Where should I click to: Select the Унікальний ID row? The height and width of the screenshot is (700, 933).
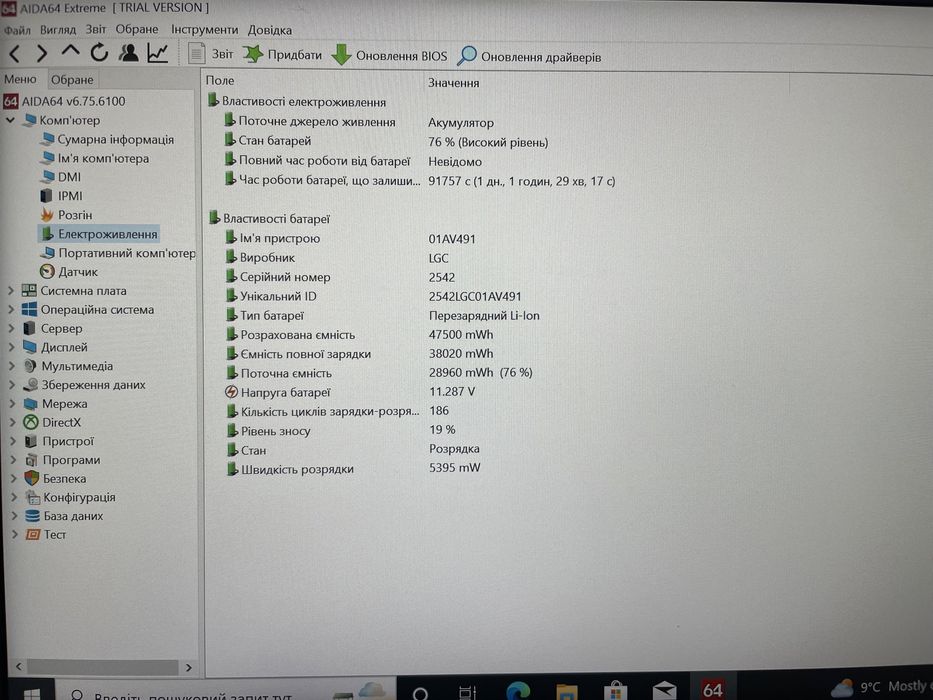pos(374,296)
